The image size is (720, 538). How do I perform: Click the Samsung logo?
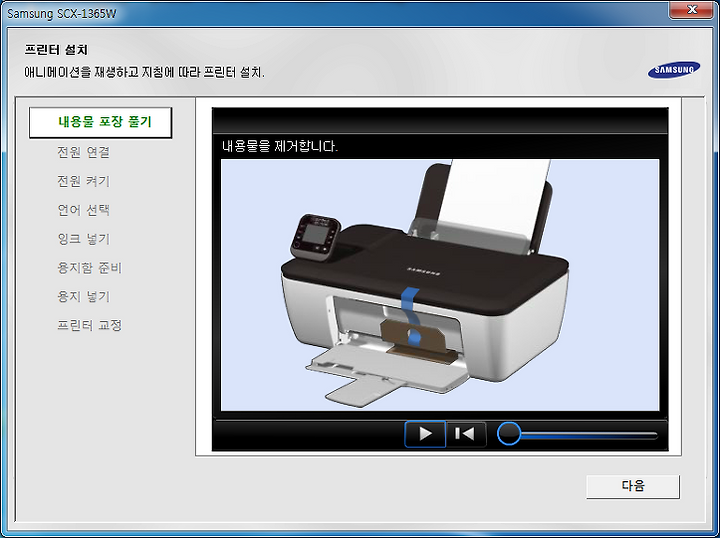point(674,70)
